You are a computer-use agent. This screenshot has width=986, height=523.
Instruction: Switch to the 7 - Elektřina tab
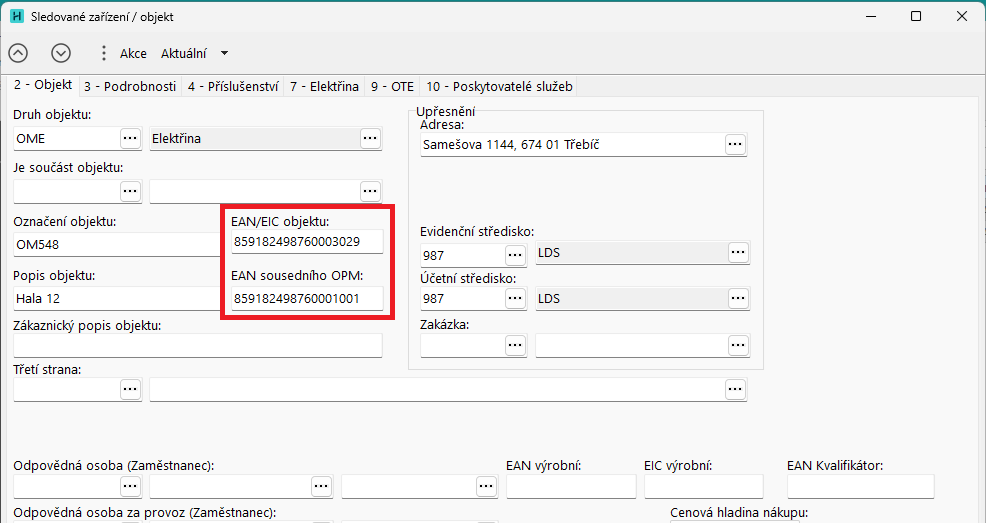324,87
